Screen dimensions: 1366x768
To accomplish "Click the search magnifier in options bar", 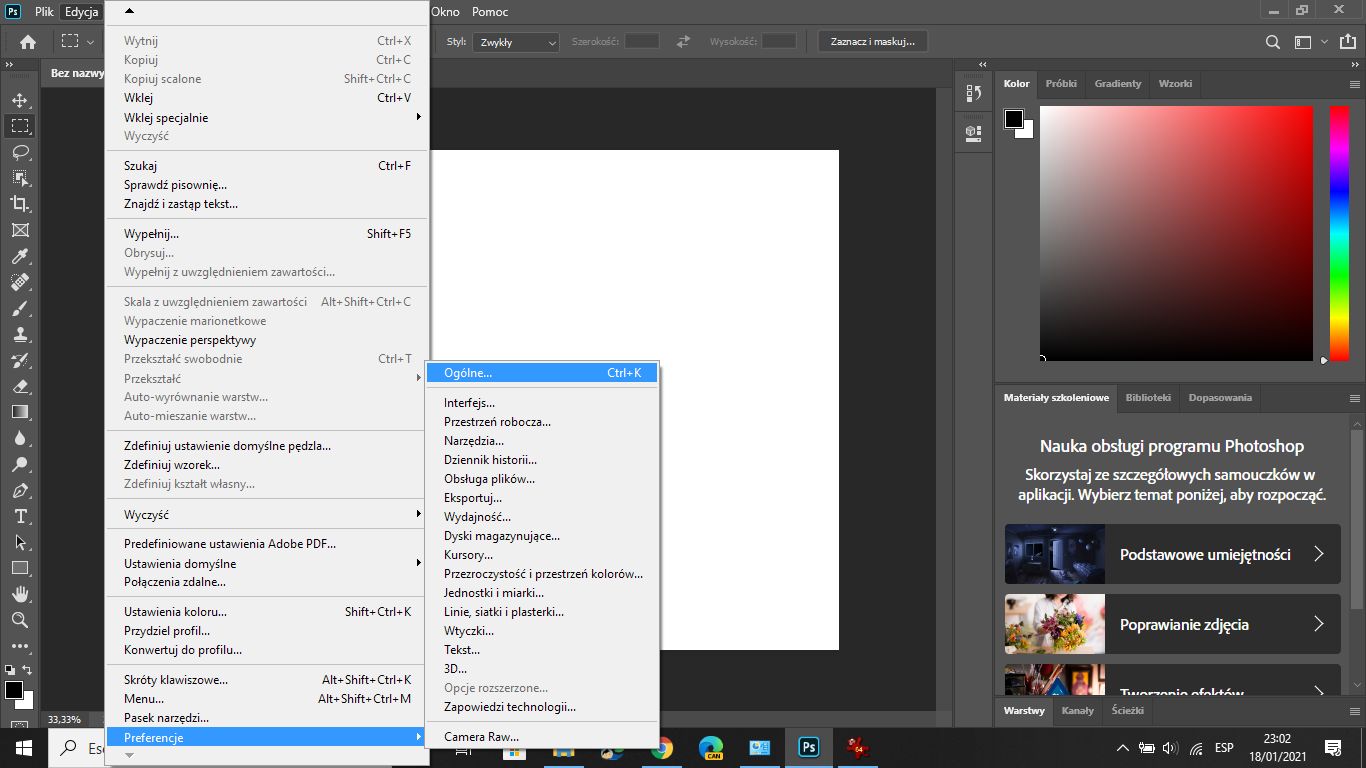I will pos(1273,42).
